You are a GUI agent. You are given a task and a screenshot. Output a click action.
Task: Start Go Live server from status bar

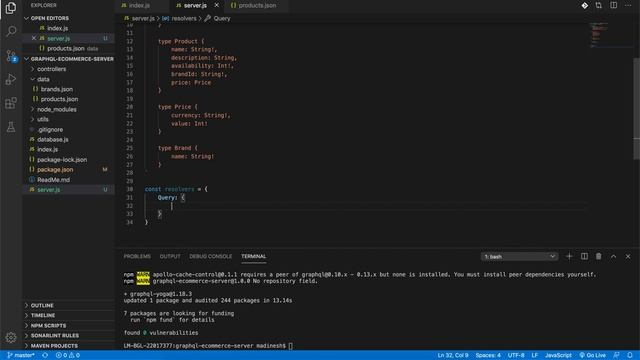[x=592, y=355]
